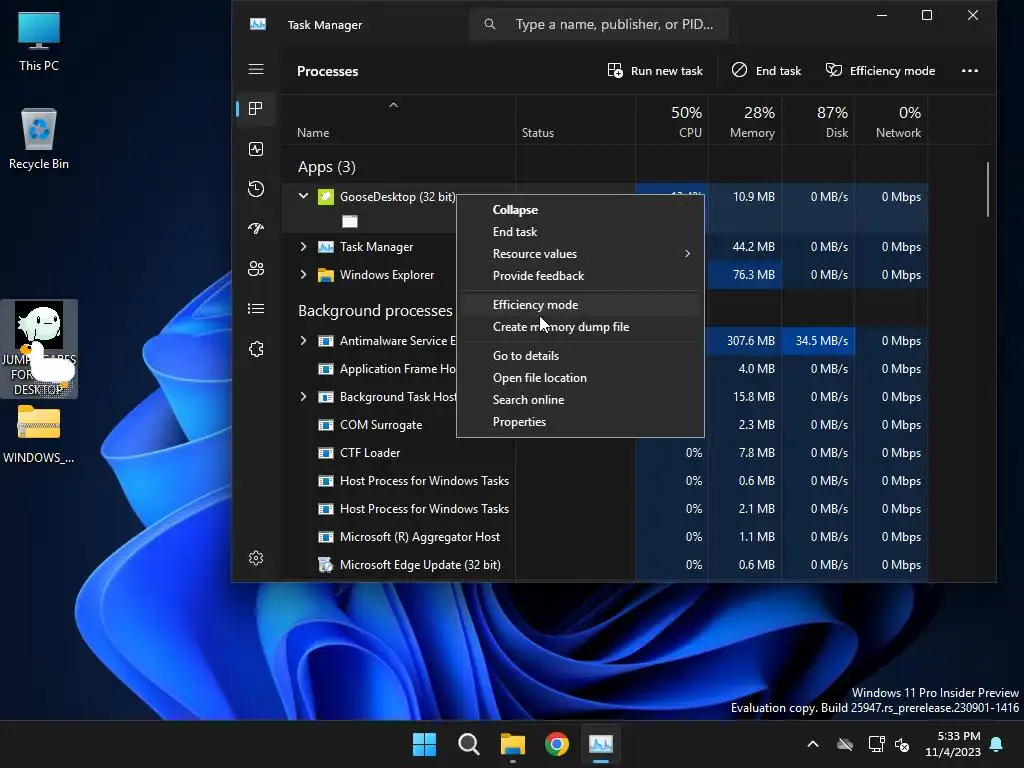Expand the Background Task Host group
Screen dimensions: 1024x768
(x=303, y=397)
